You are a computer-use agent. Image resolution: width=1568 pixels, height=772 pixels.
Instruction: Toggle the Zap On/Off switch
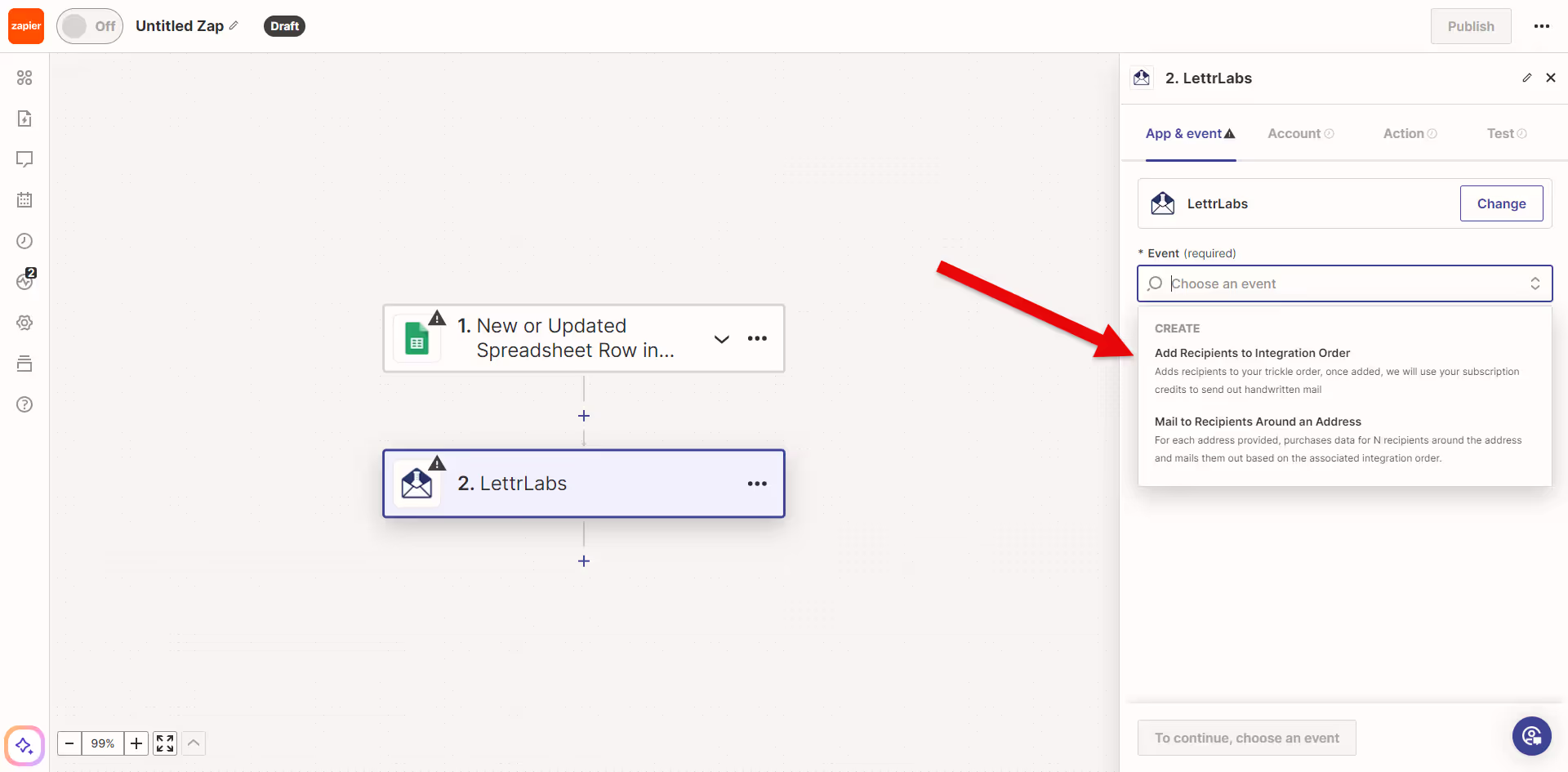[90, 26]
